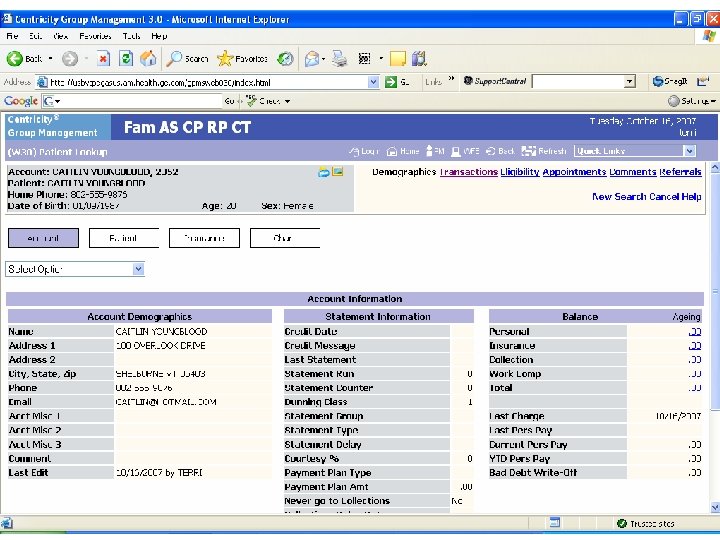Click the blue folder icon beside account
The image size is (720, 540).
[x=324, y=172]
